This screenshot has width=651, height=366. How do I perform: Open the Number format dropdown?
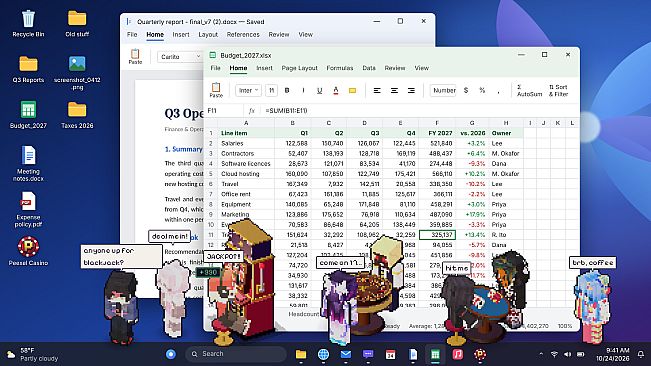click(x=443, y=90)
